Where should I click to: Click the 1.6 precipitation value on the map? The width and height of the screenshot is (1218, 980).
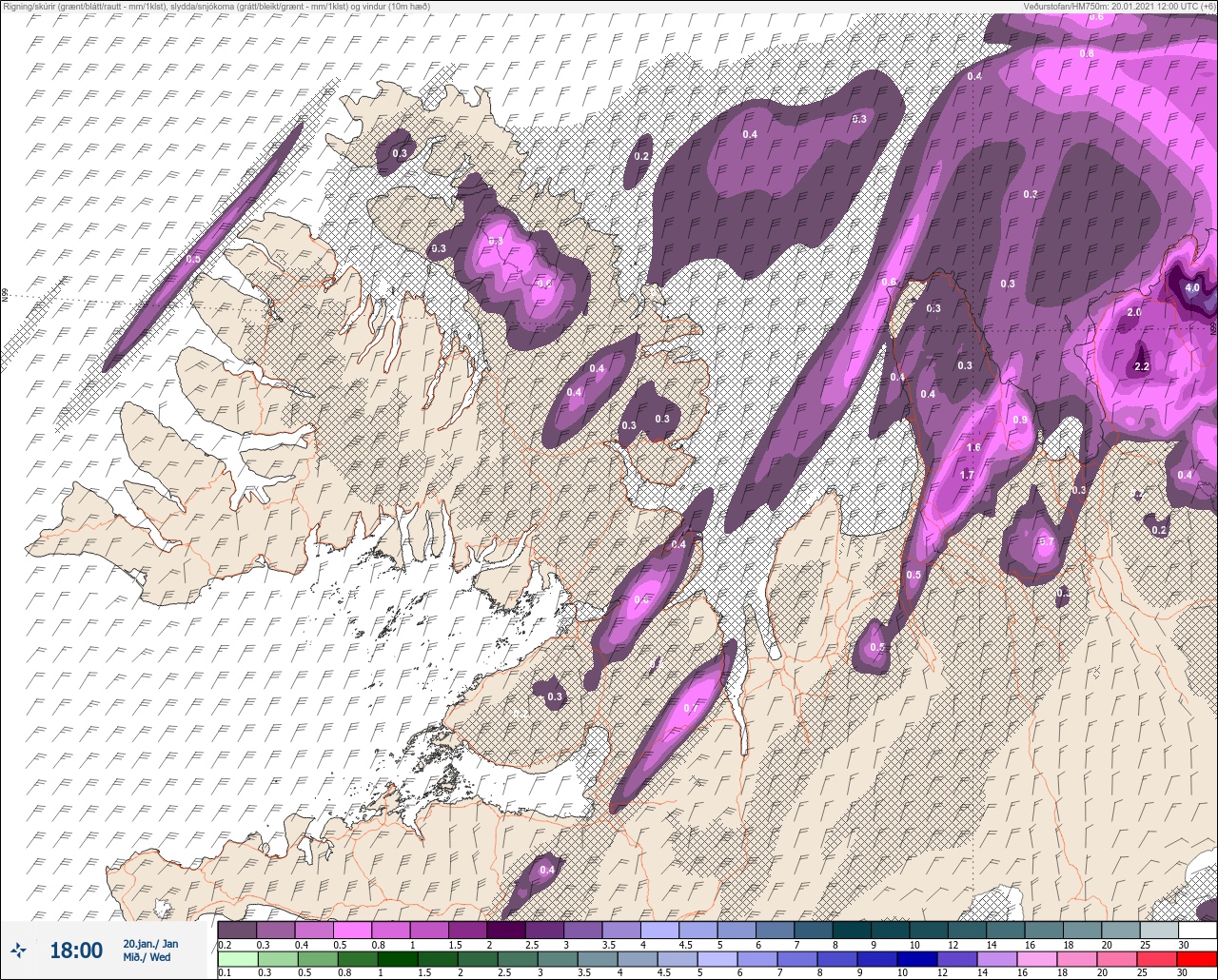click(x=973, y=447)
